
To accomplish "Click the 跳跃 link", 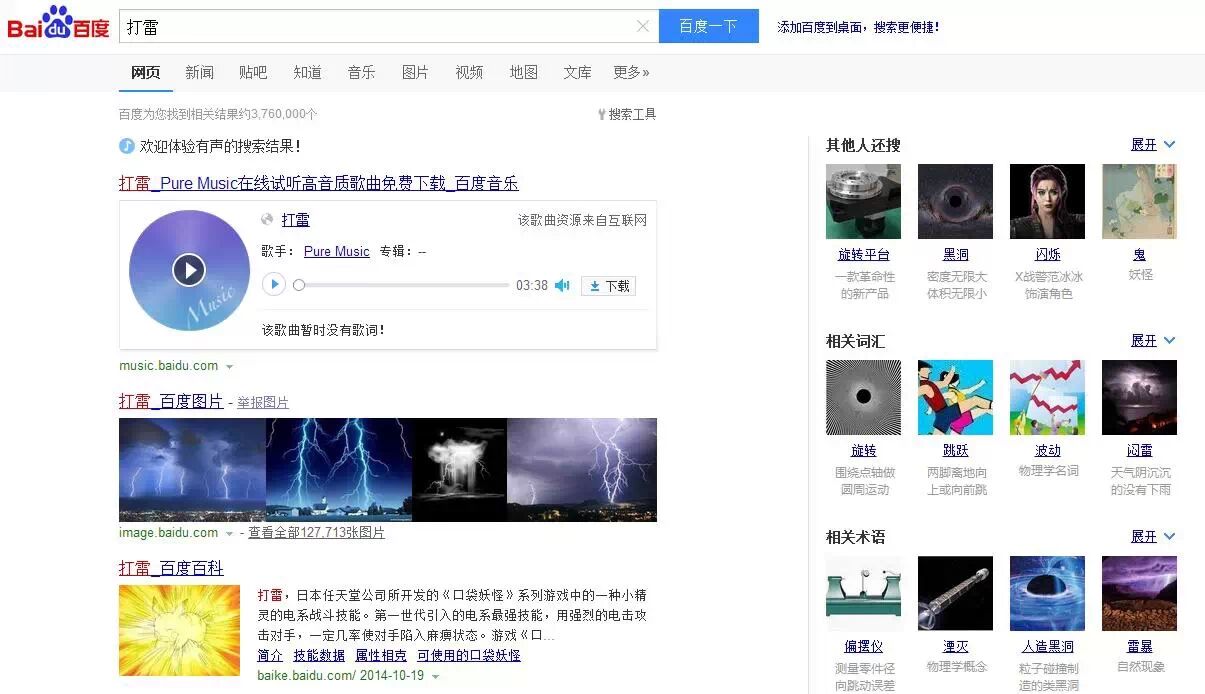I will tap(955, 451).
